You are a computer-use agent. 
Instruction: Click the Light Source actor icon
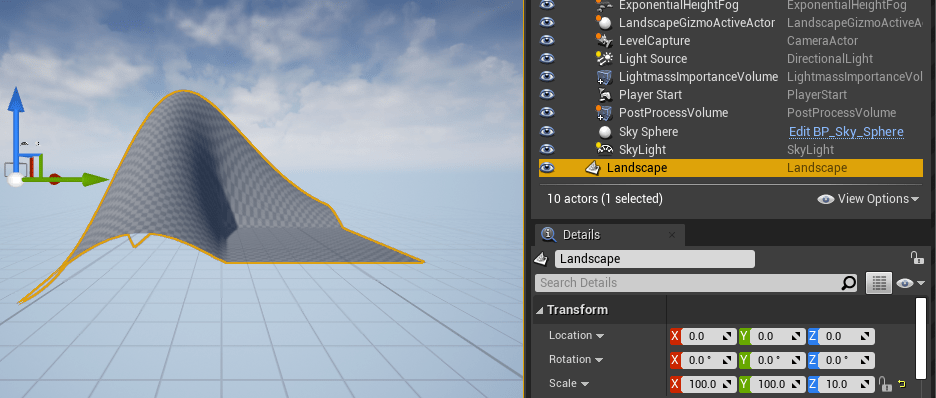[605, 58]
